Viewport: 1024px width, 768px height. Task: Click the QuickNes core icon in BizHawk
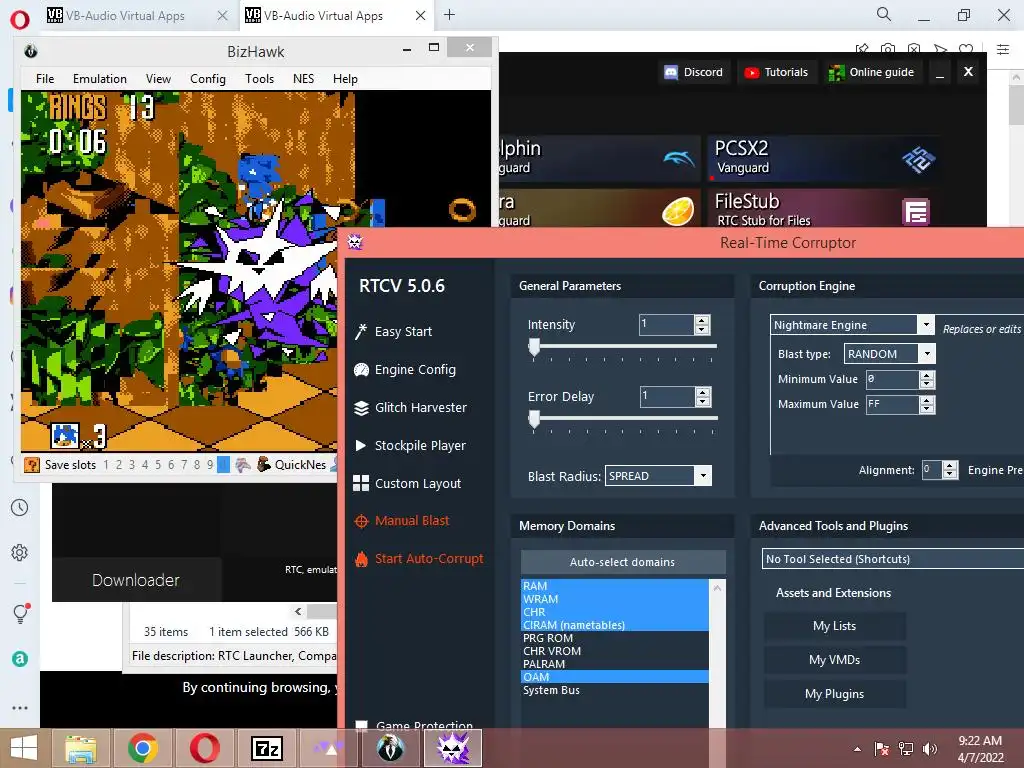pos(264,464)
